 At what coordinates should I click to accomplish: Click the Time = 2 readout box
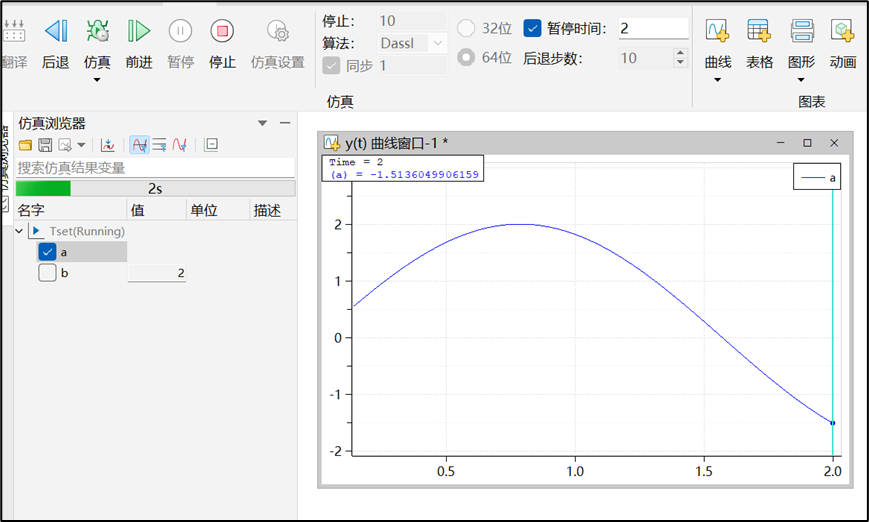(x=403, y=168)
